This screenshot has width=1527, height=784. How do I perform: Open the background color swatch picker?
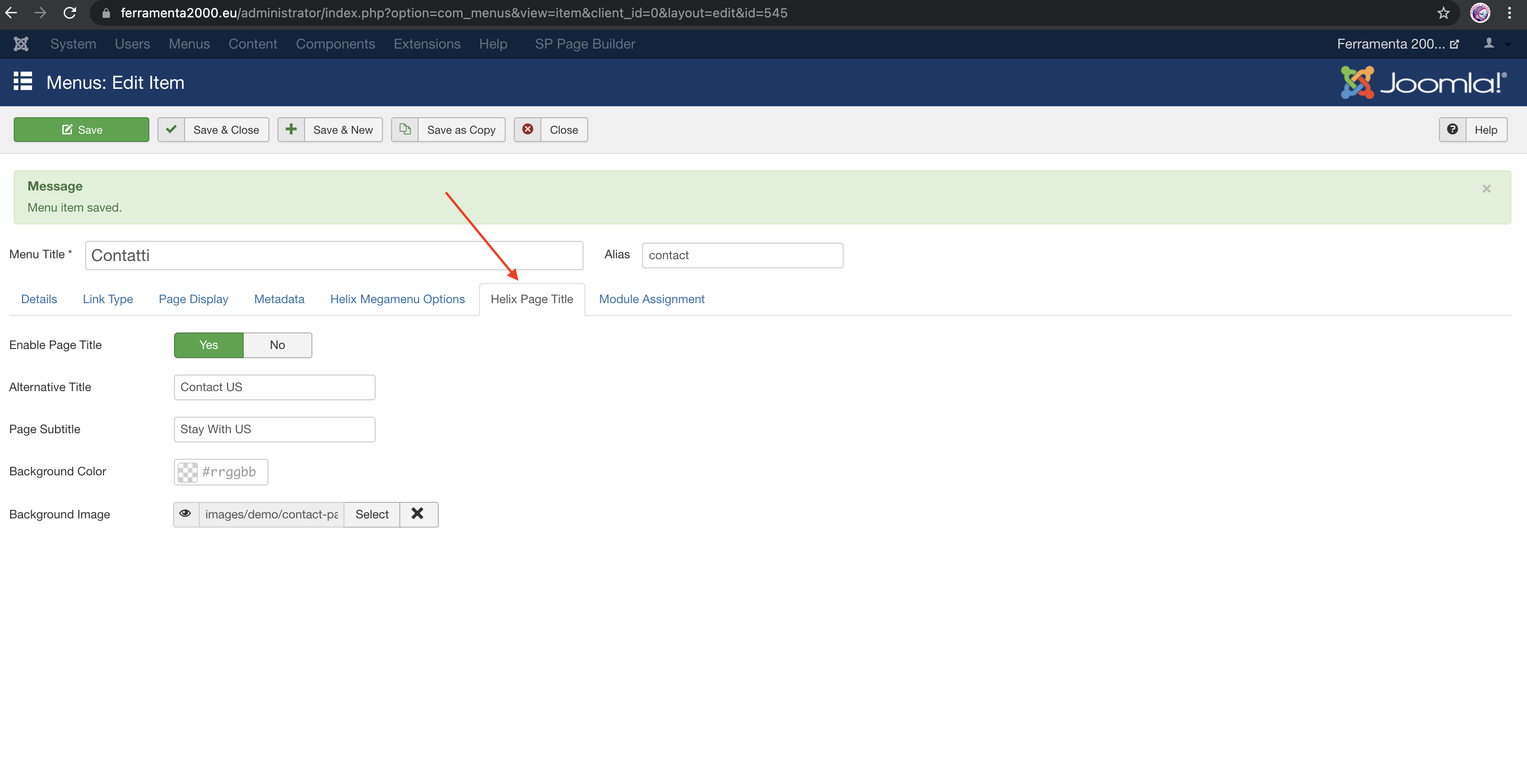[188, 472]
